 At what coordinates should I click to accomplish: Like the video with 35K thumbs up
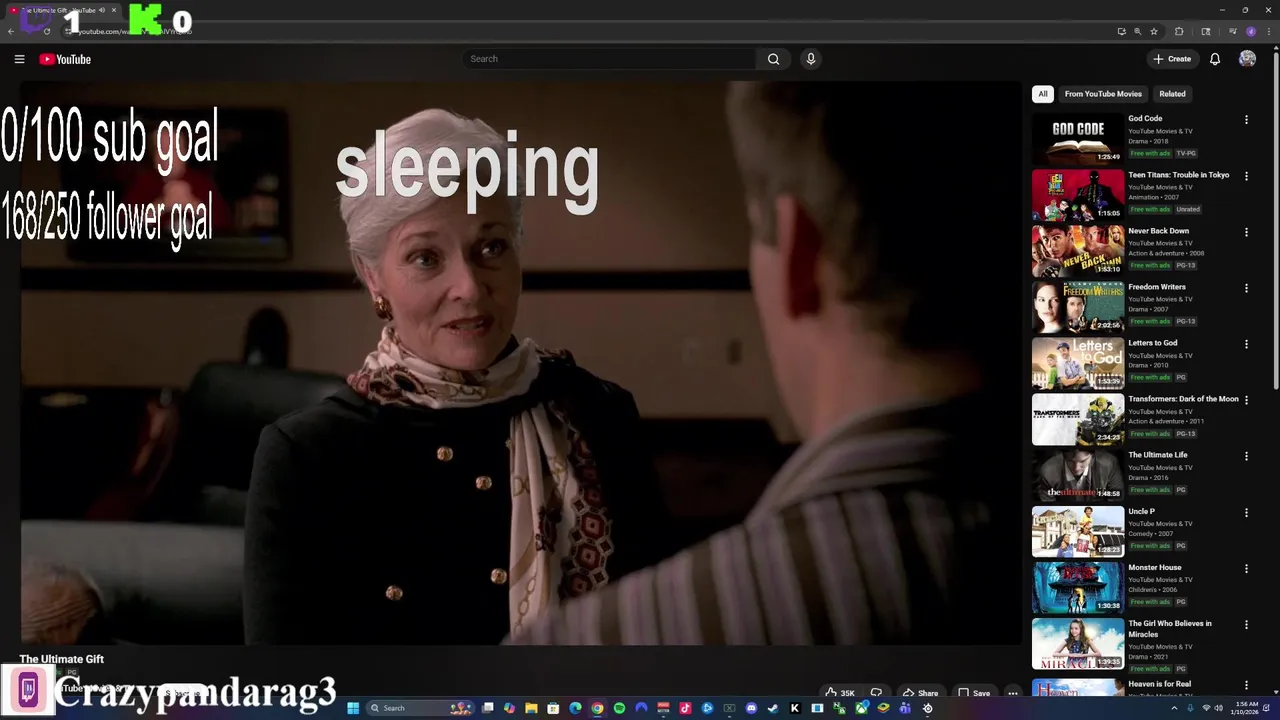[x=839, y=693]
